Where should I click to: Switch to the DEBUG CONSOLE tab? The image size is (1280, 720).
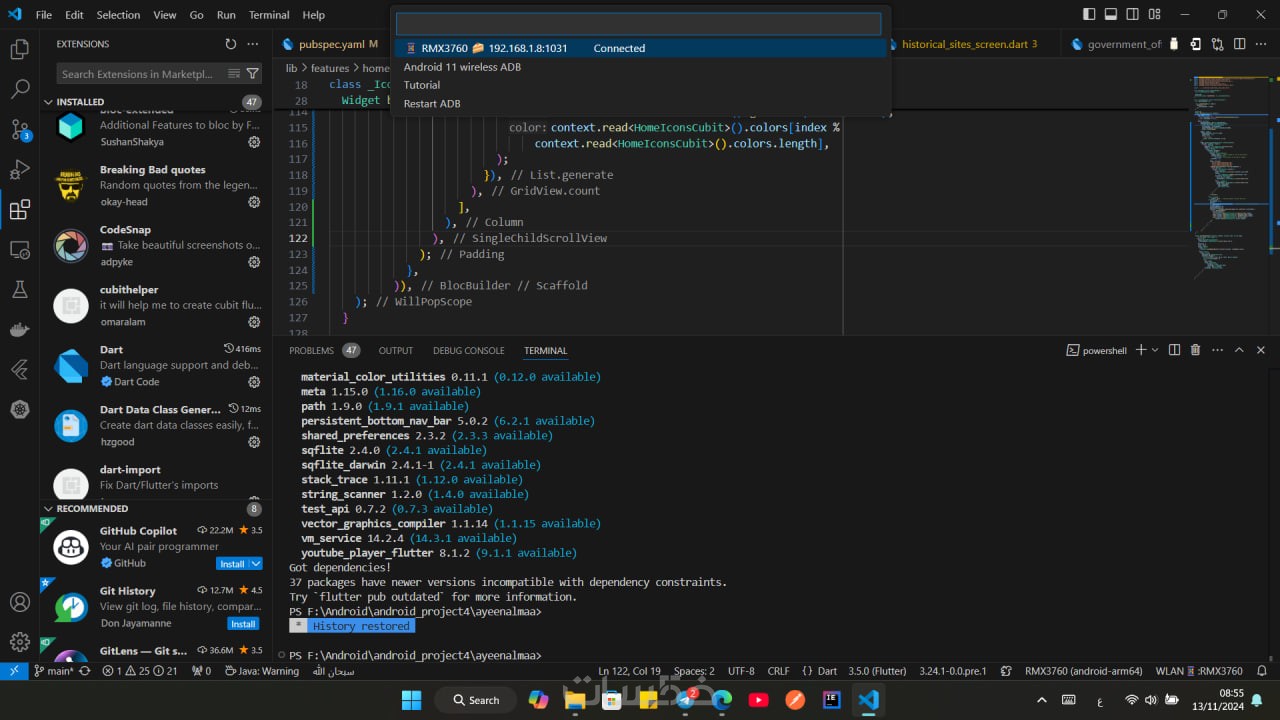468,351
